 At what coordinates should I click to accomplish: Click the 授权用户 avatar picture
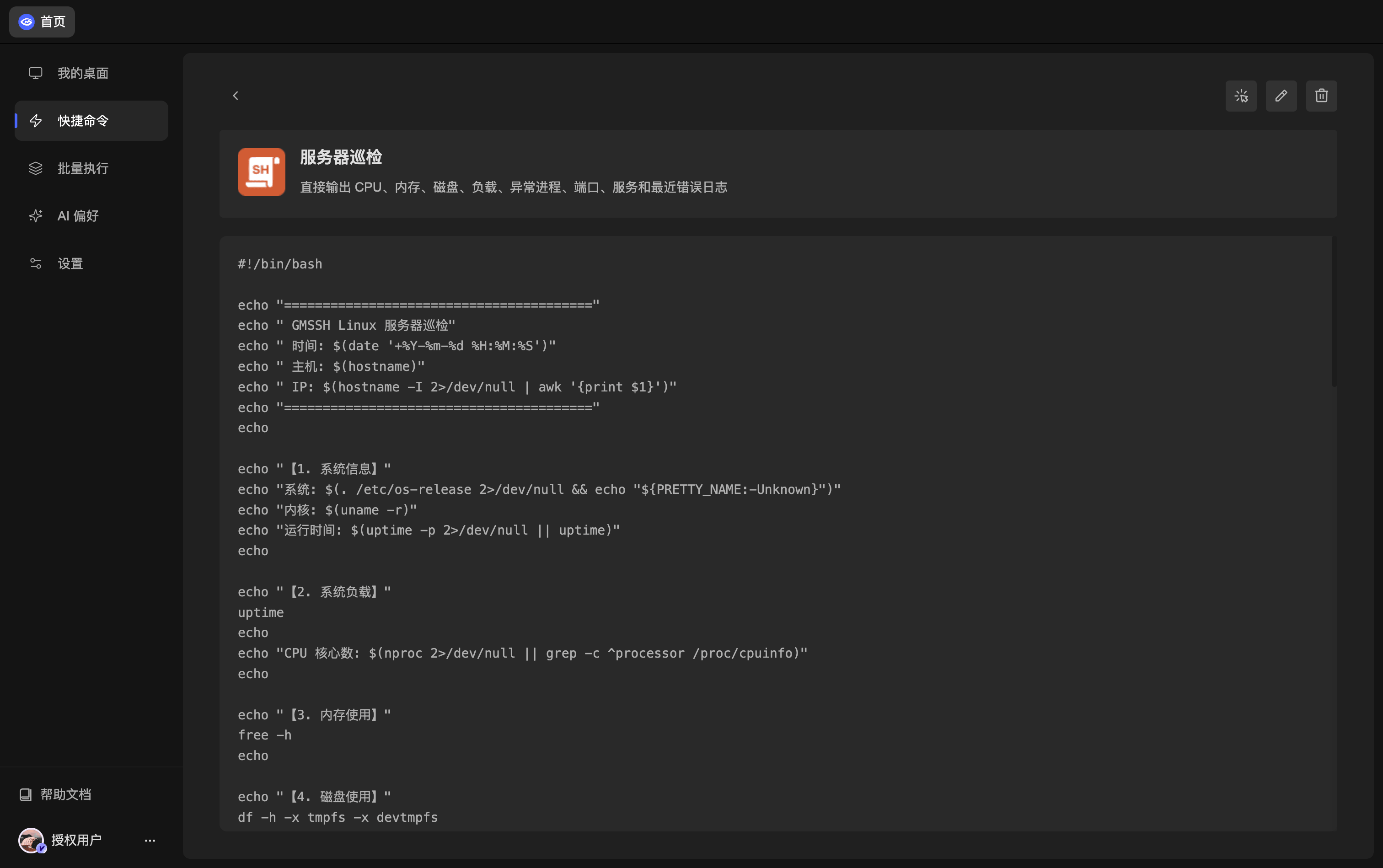tap(31, 841)
